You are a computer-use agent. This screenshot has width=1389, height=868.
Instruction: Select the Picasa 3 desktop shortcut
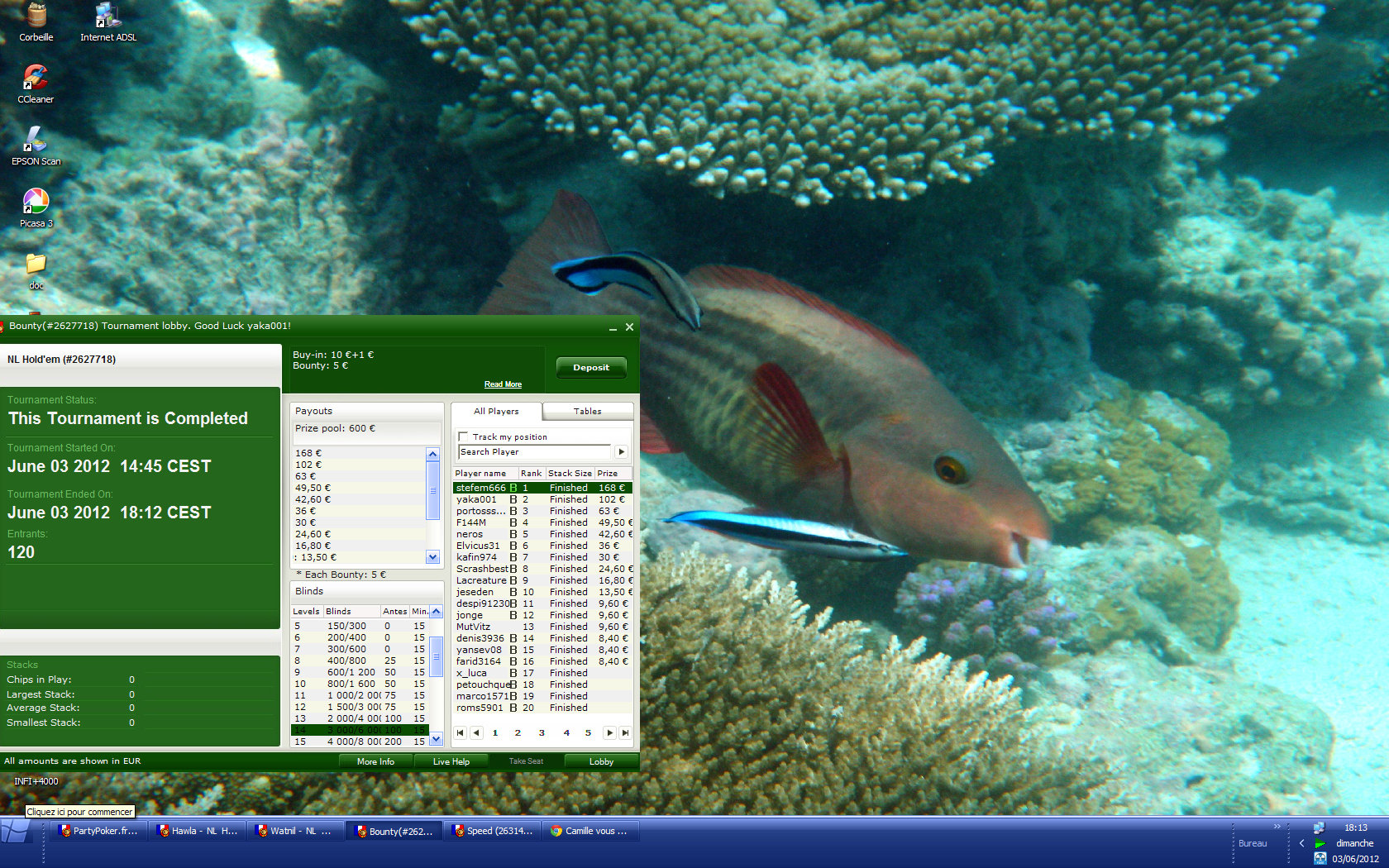click(x=36, y=207)
